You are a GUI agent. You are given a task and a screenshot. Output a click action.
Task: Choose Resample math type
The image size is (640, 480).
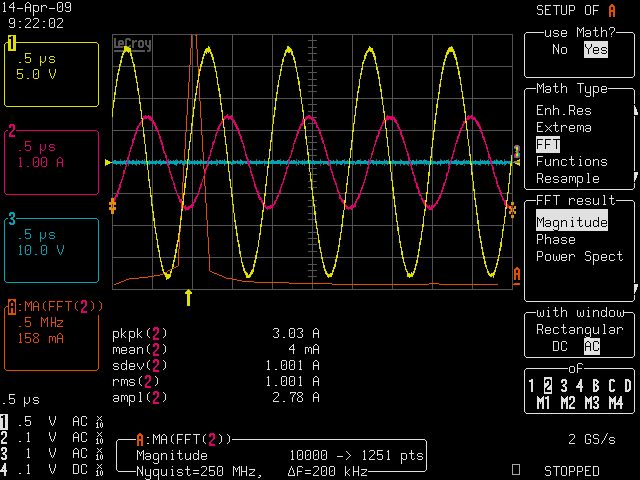coord(568,179)
